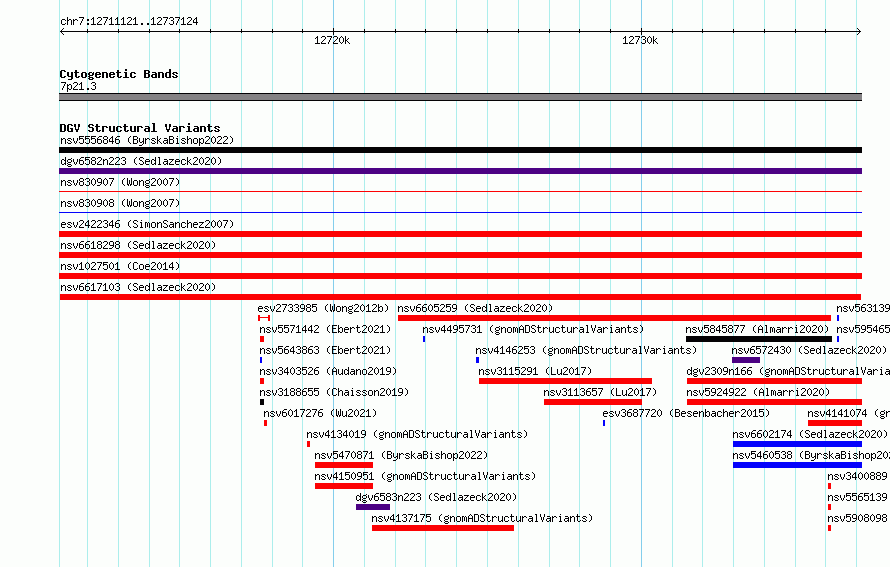Click the chr7:12711121..12737124 coordinate label
The image size is (890, 567).
click(129, 22)
